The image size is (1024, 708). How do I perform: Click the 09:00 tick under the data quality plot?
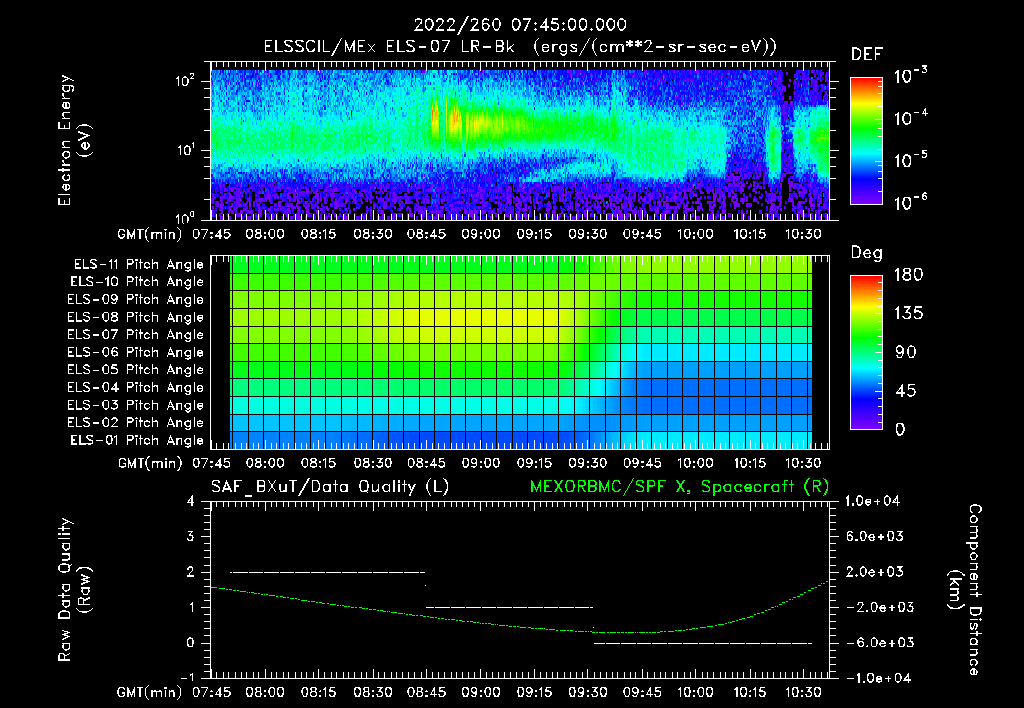click(481, 692)
